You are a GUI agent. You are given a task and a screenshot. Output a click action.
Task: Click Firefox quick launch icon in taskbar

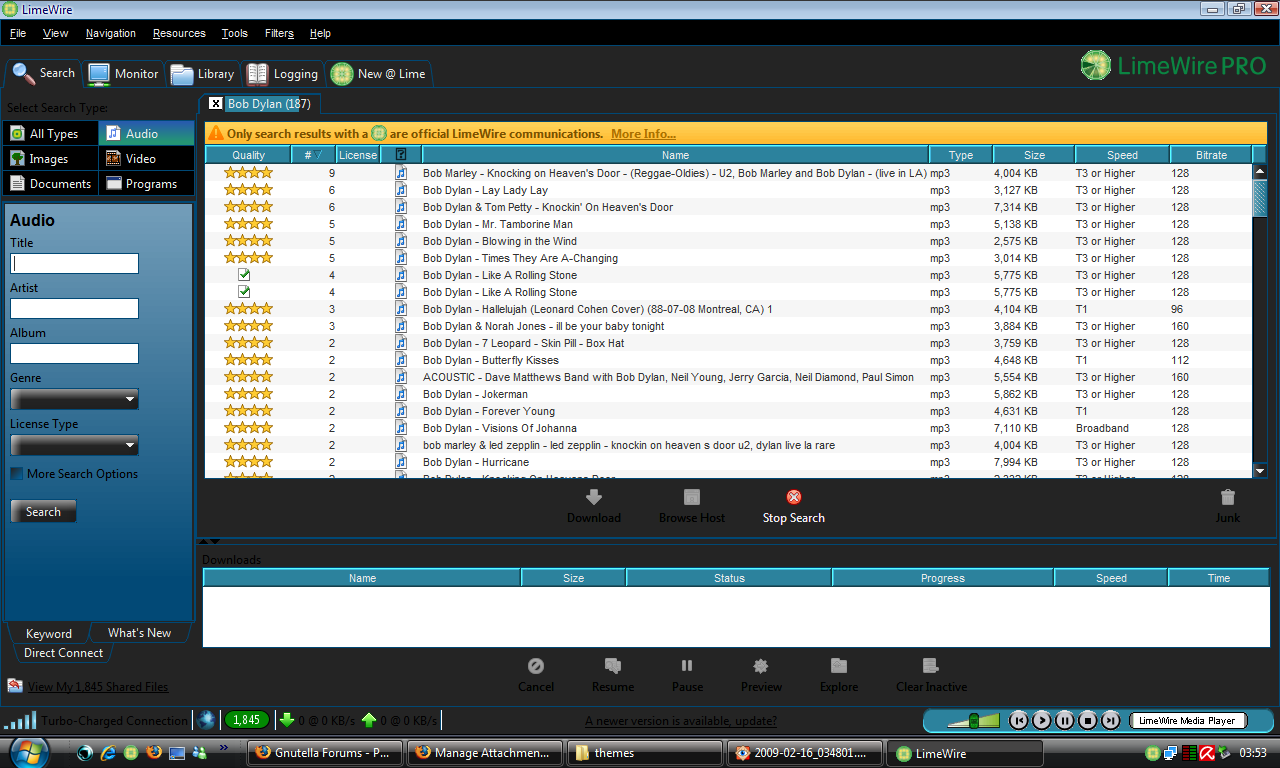pyautogui.click(x=153, y=752)
